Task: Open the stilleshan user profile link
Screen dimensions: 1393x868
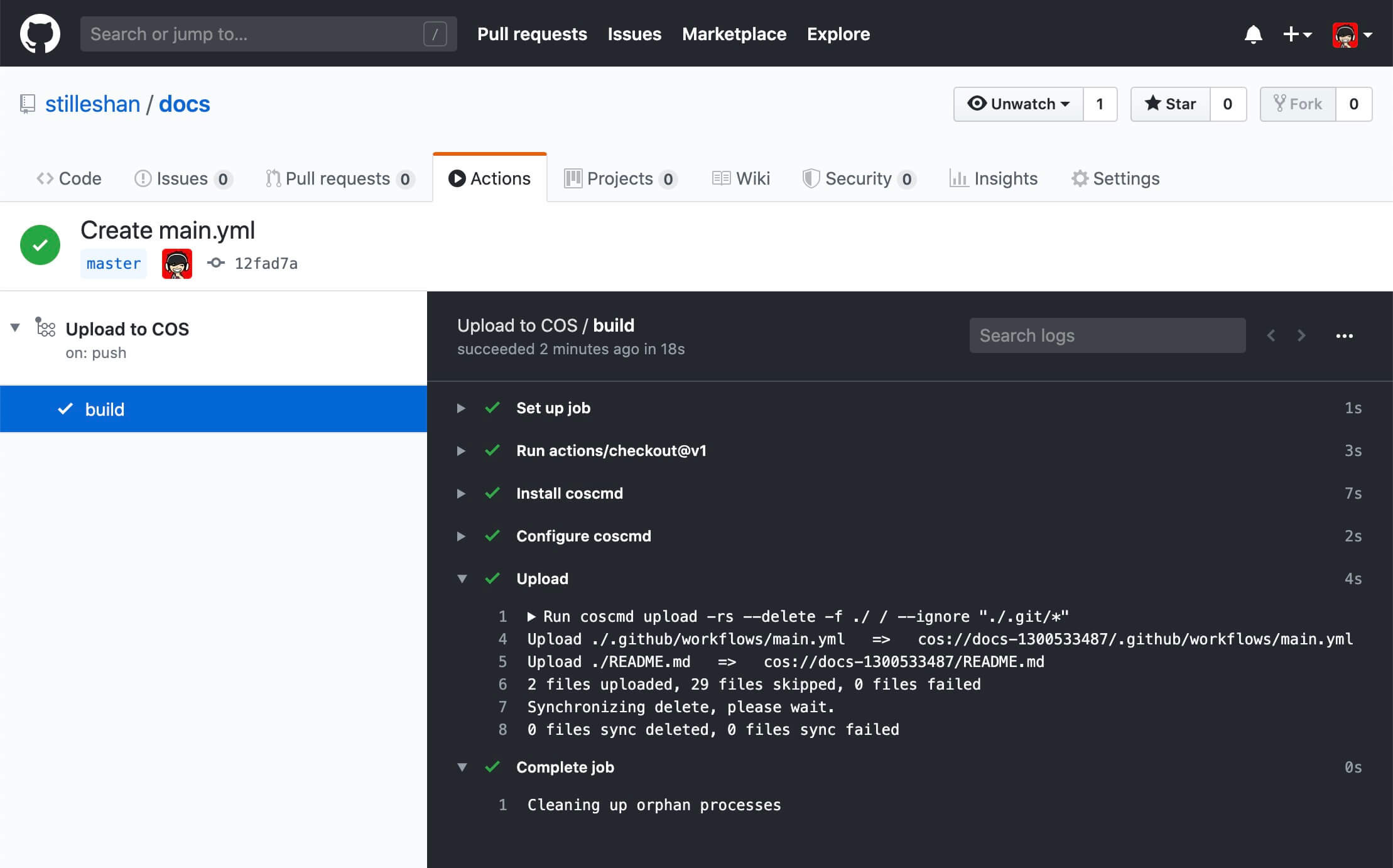Action: point(93,104)
